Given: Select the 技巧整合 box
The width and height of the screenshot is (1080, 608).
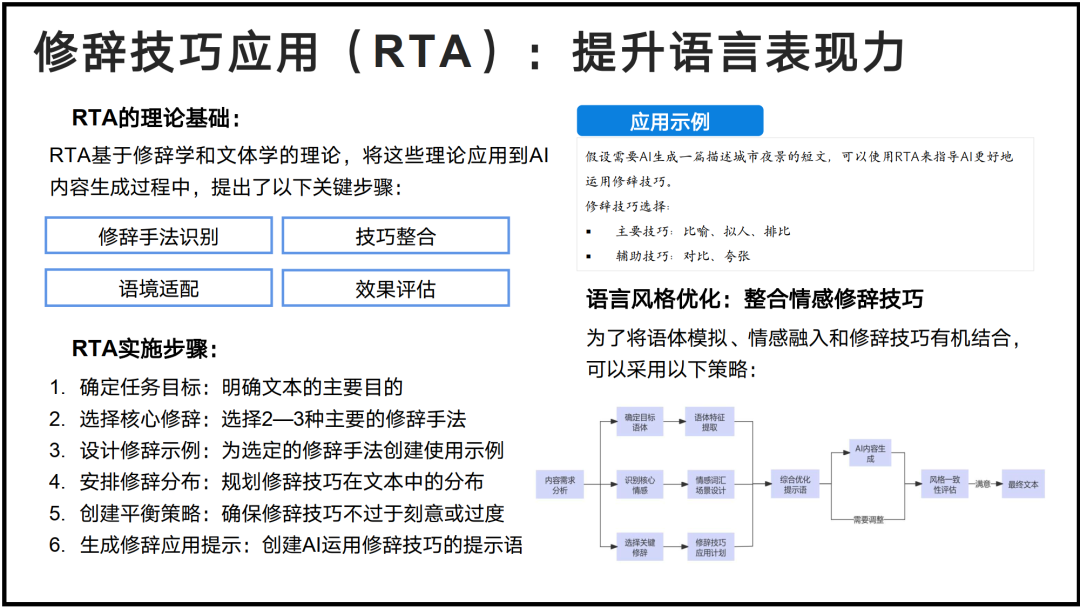Looking at the screenshot, I should pos(395,236).
